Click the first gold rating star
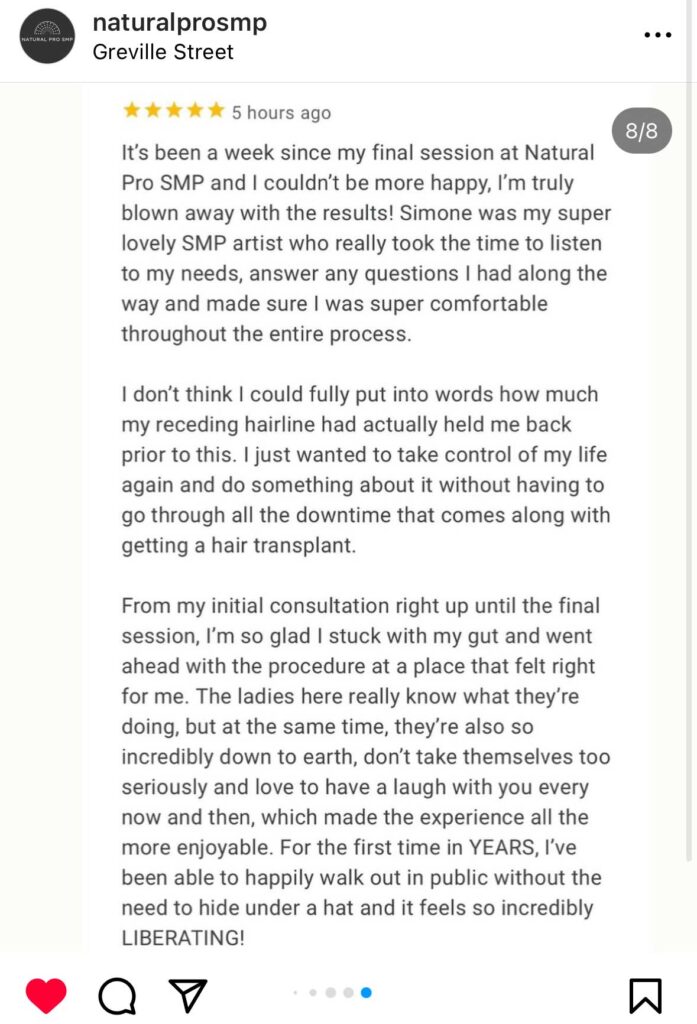 tap(132, 110)
